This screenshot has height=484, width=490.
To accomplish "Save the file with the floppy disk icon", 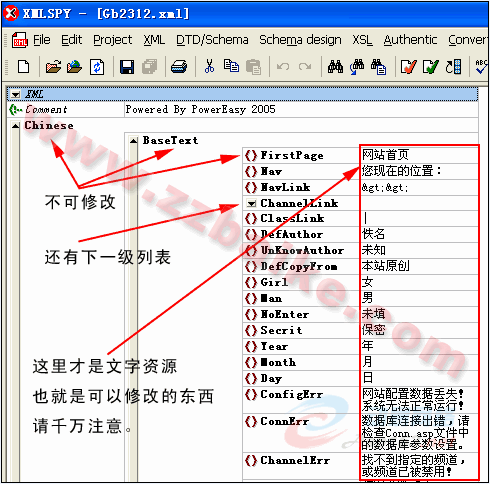I will tap(127, 67).
